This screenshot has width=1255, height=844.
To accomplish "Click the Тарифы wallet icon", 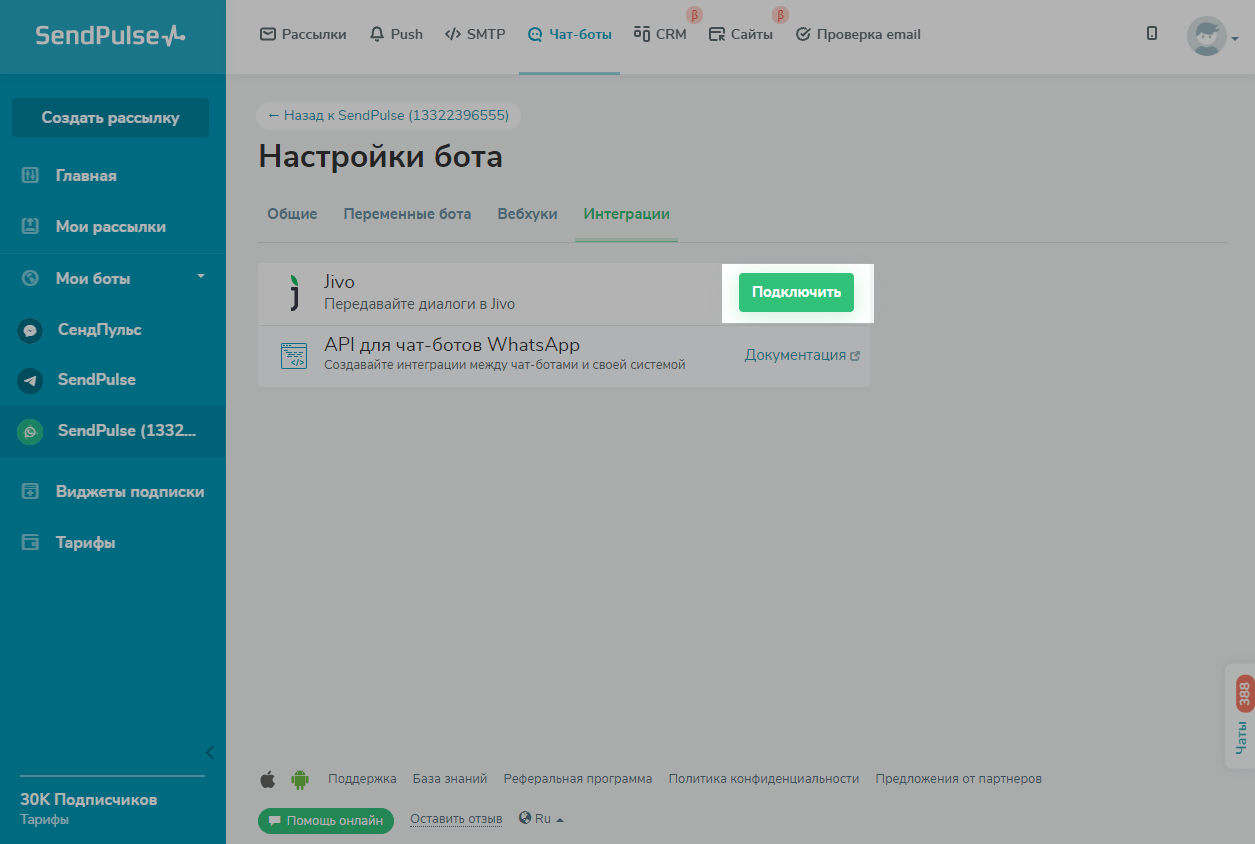I will tap(30, 543).
